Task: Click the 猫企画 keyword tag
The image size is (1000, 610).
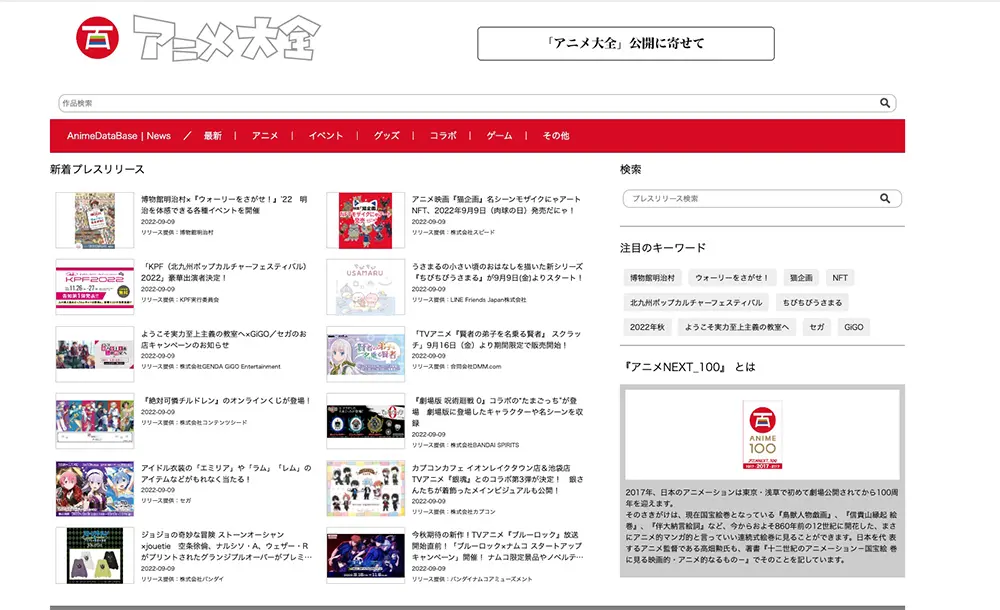Action: [801, 278]
